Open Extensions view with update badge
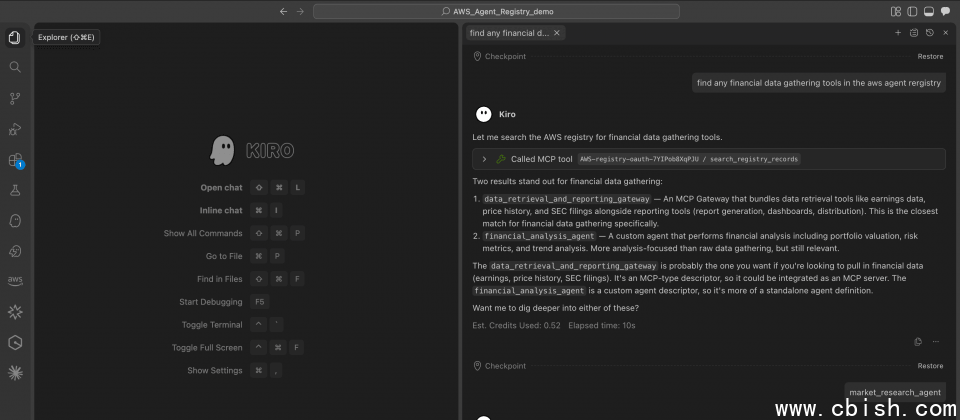This screenshot has width=960, height=420. [x=15, y=160]
